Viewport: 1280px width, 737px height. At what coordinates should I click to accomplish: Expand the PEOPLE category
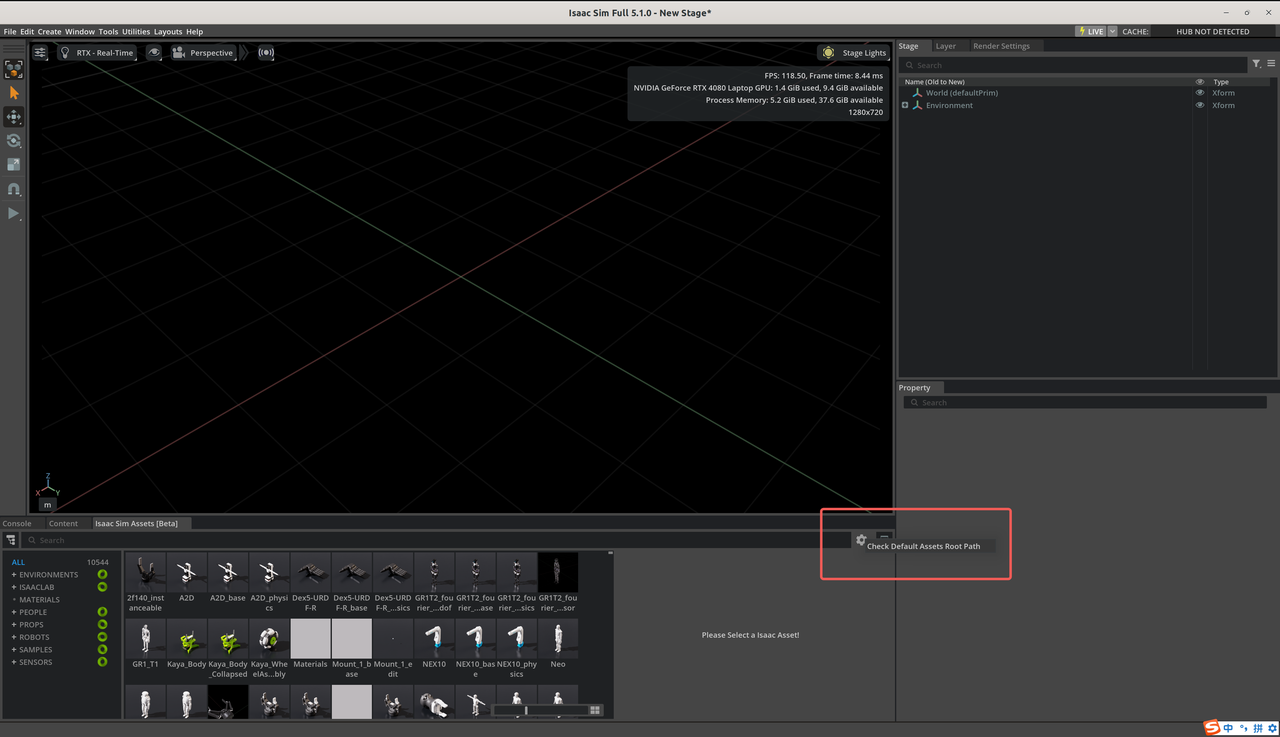tap(14, 612)
